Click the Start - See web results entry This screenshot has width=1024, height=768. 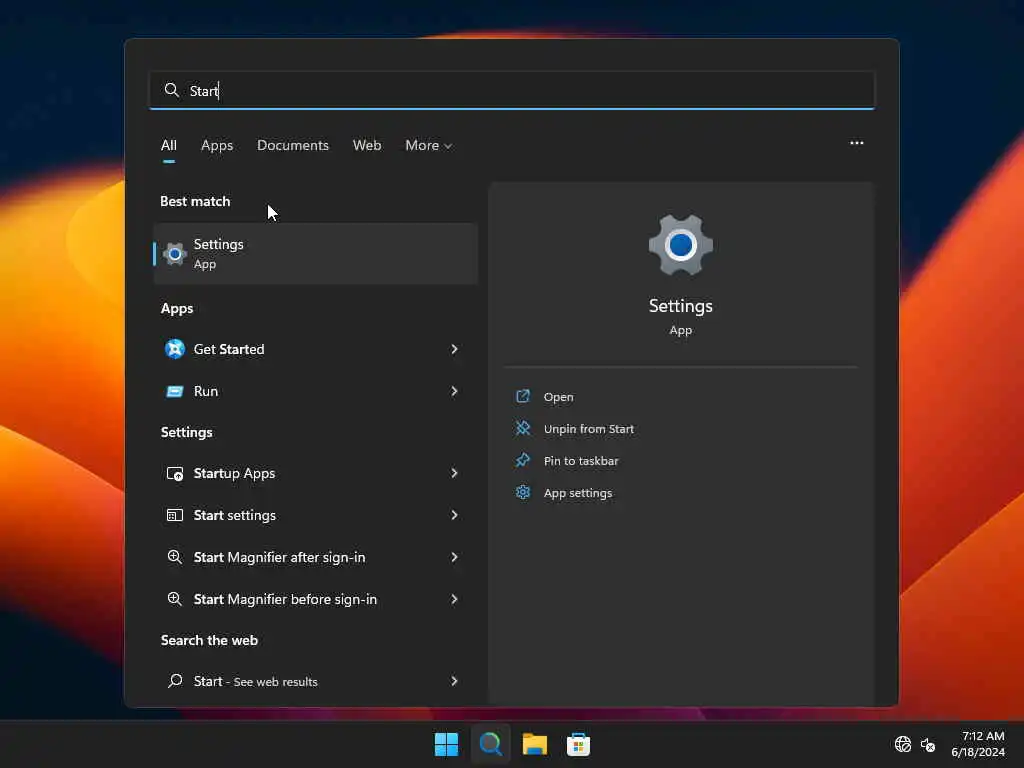coord(315,681)
